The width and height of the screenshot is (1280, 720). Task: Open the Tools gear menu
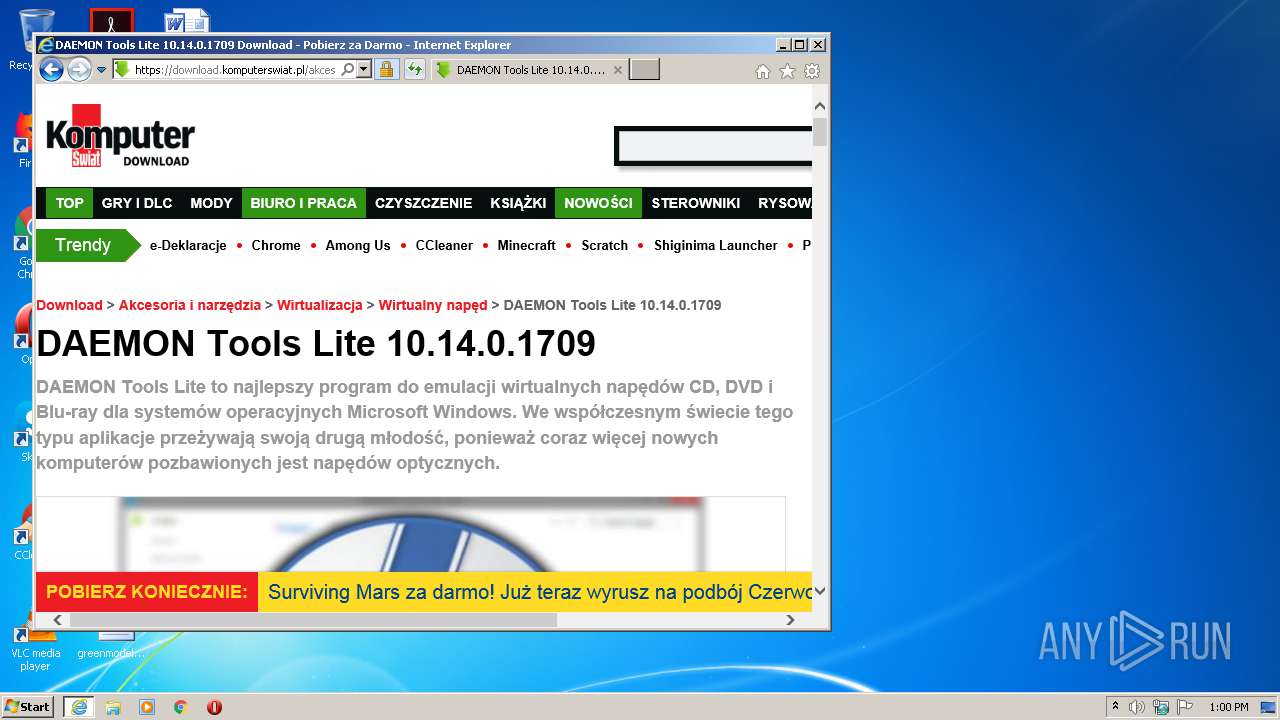click(x=812, y=71)
